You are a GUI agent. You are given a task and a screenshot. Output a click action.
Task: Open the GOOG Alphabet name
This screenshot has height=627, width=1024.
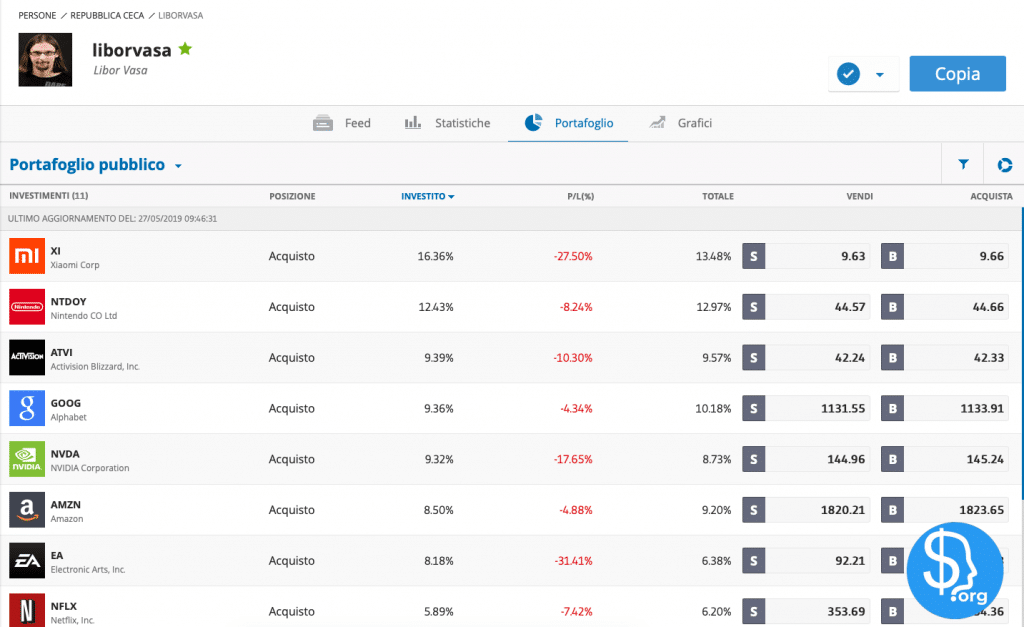coord(68,410)
